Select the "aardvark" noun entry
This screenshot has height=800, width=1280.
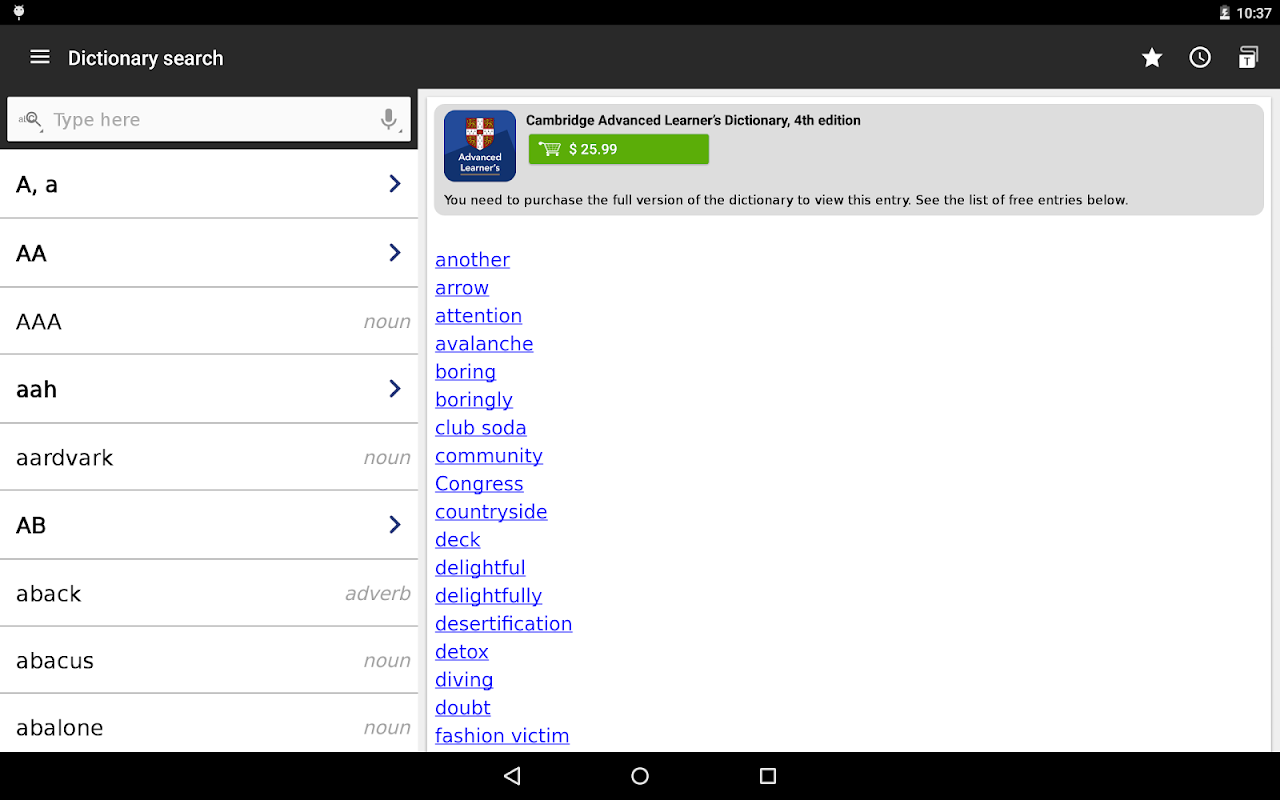coord(209,457)
